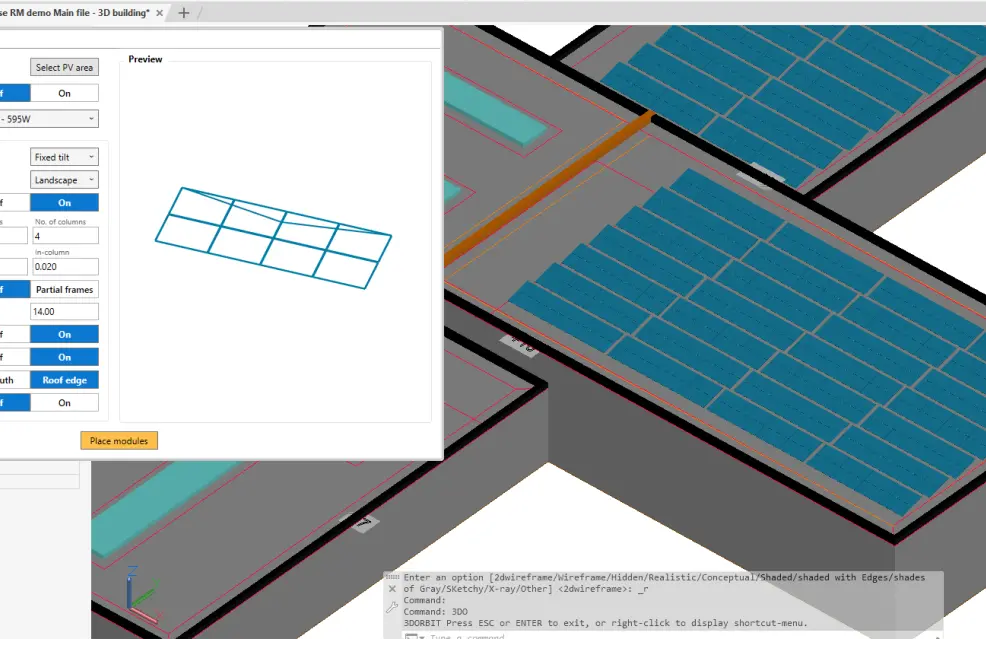
Task: Open command line customize wrench icon
Action: 392,607
